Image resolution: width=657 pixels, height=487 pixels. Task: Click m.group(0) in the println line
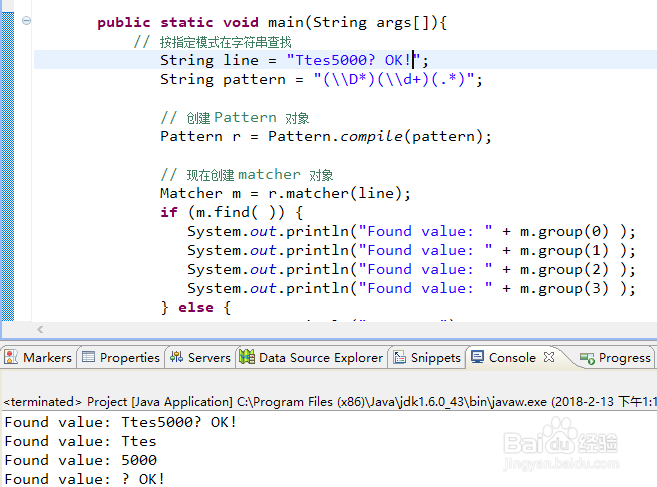(x=564, y=231)
